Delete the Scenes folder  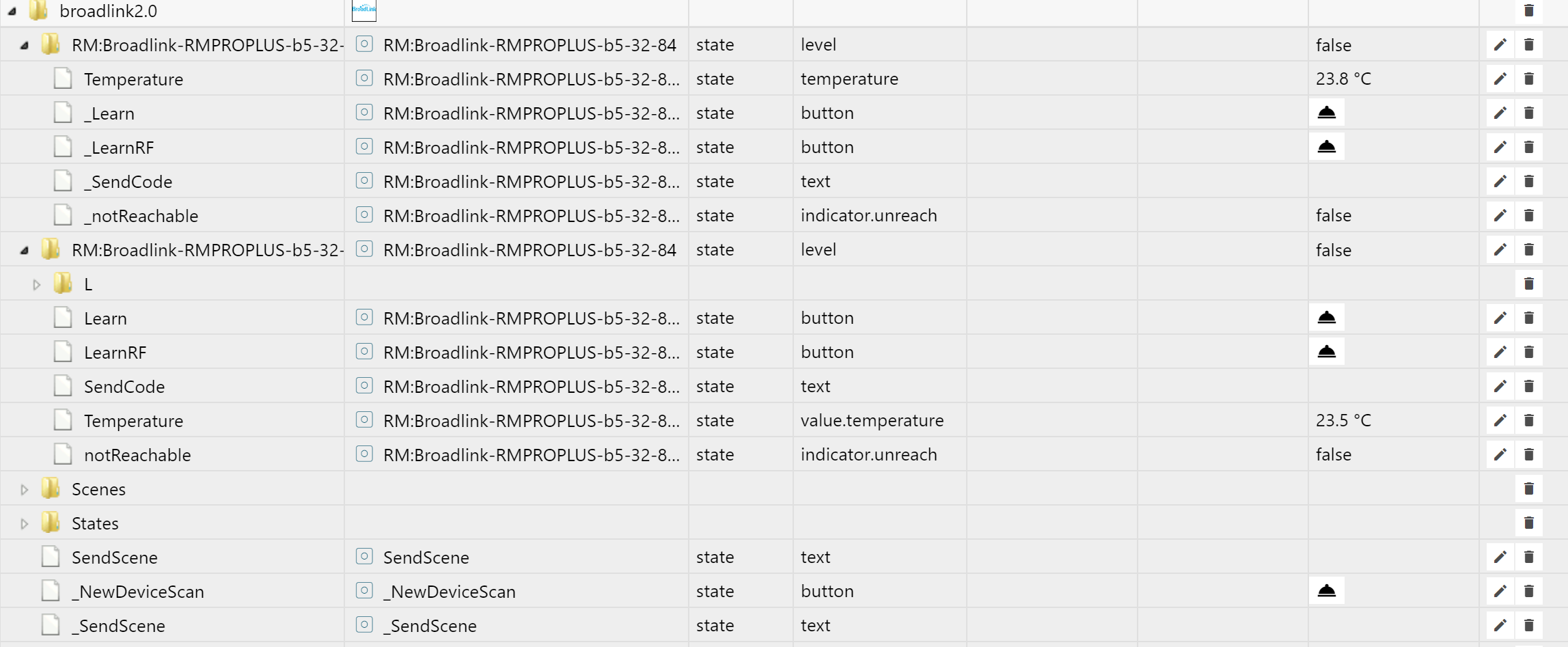click(x=1529, y=488)
